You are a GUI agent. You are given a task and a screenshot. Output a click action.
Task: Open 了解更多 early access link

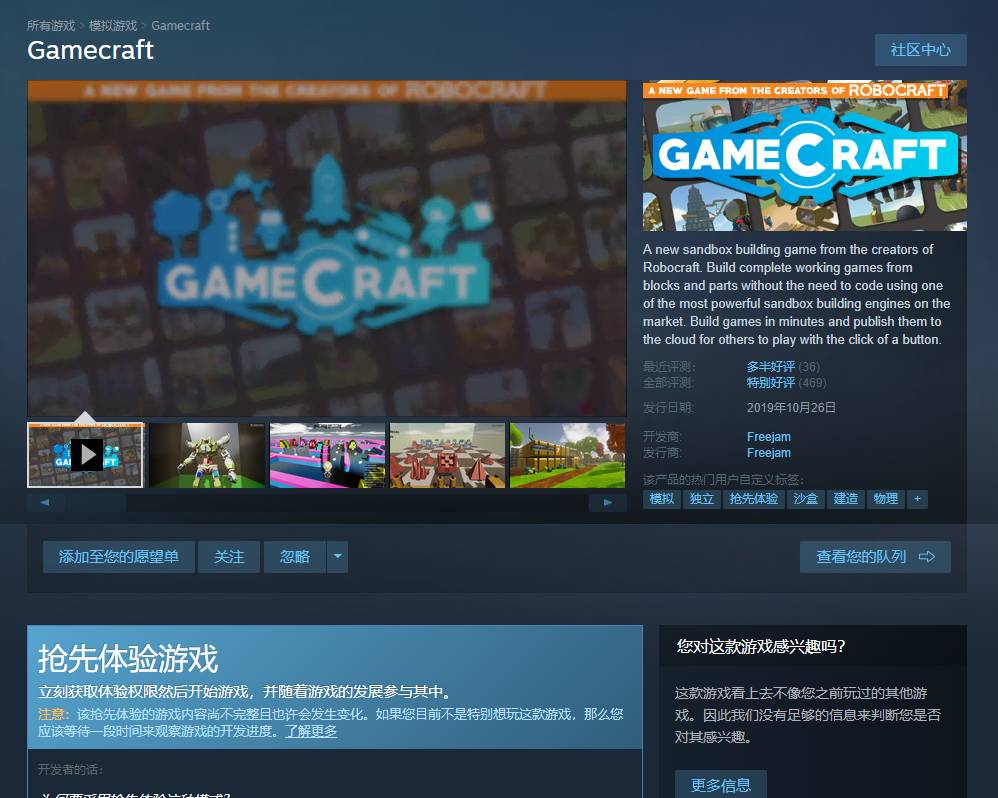click(x=311, y=731)
